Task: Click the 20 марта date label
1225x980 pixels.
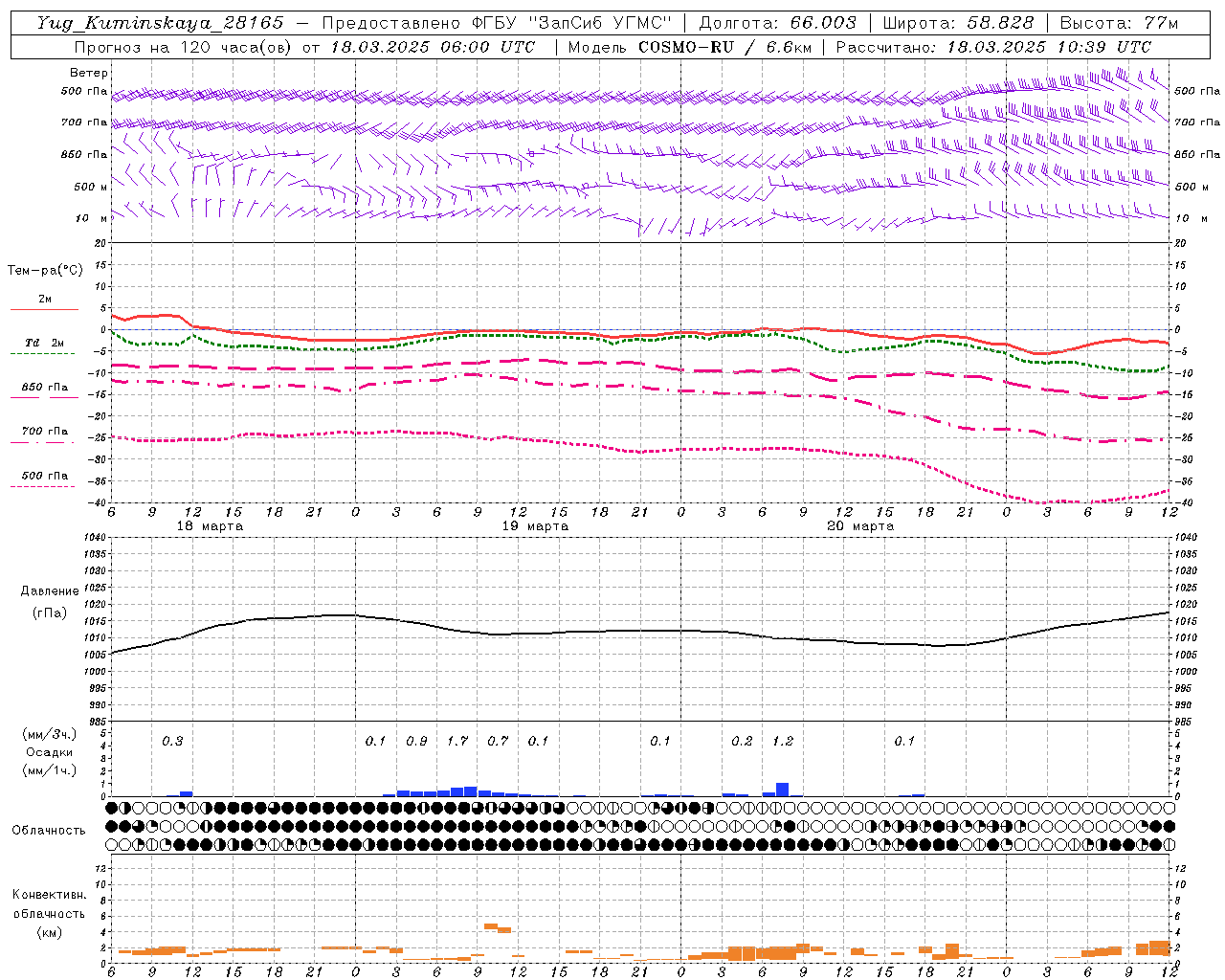Action: click(860, 526)
